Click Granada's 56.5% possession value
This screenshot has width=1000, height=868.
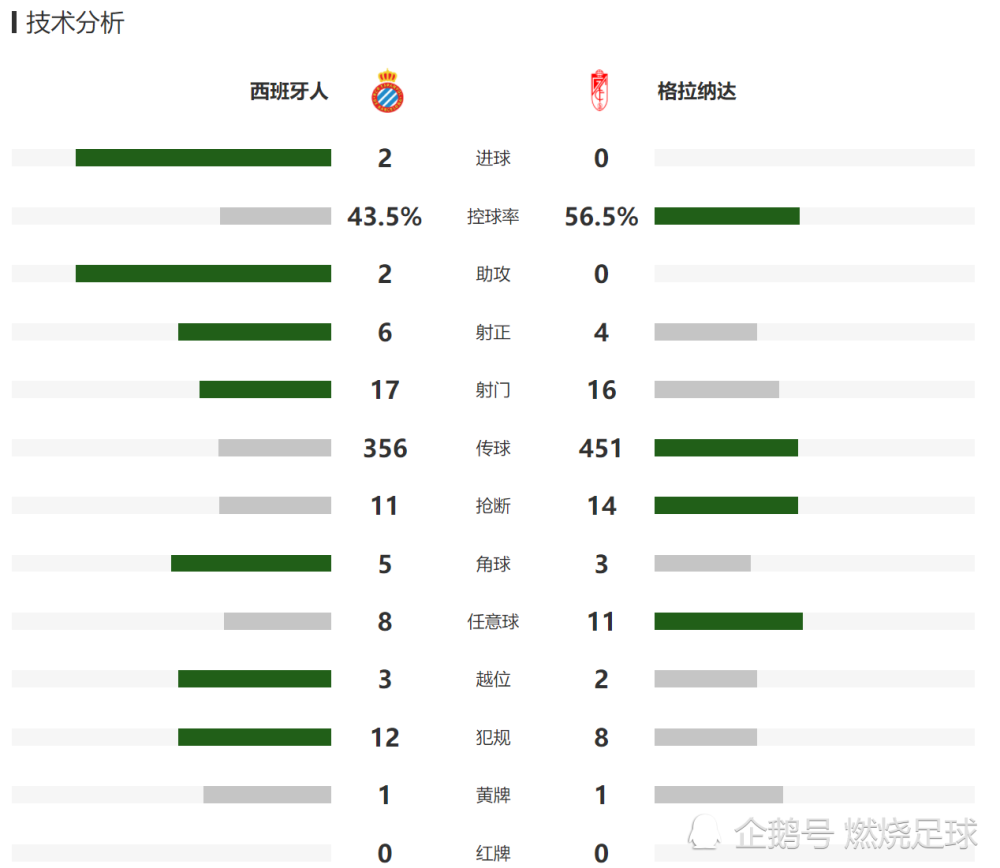click(601, 217)
